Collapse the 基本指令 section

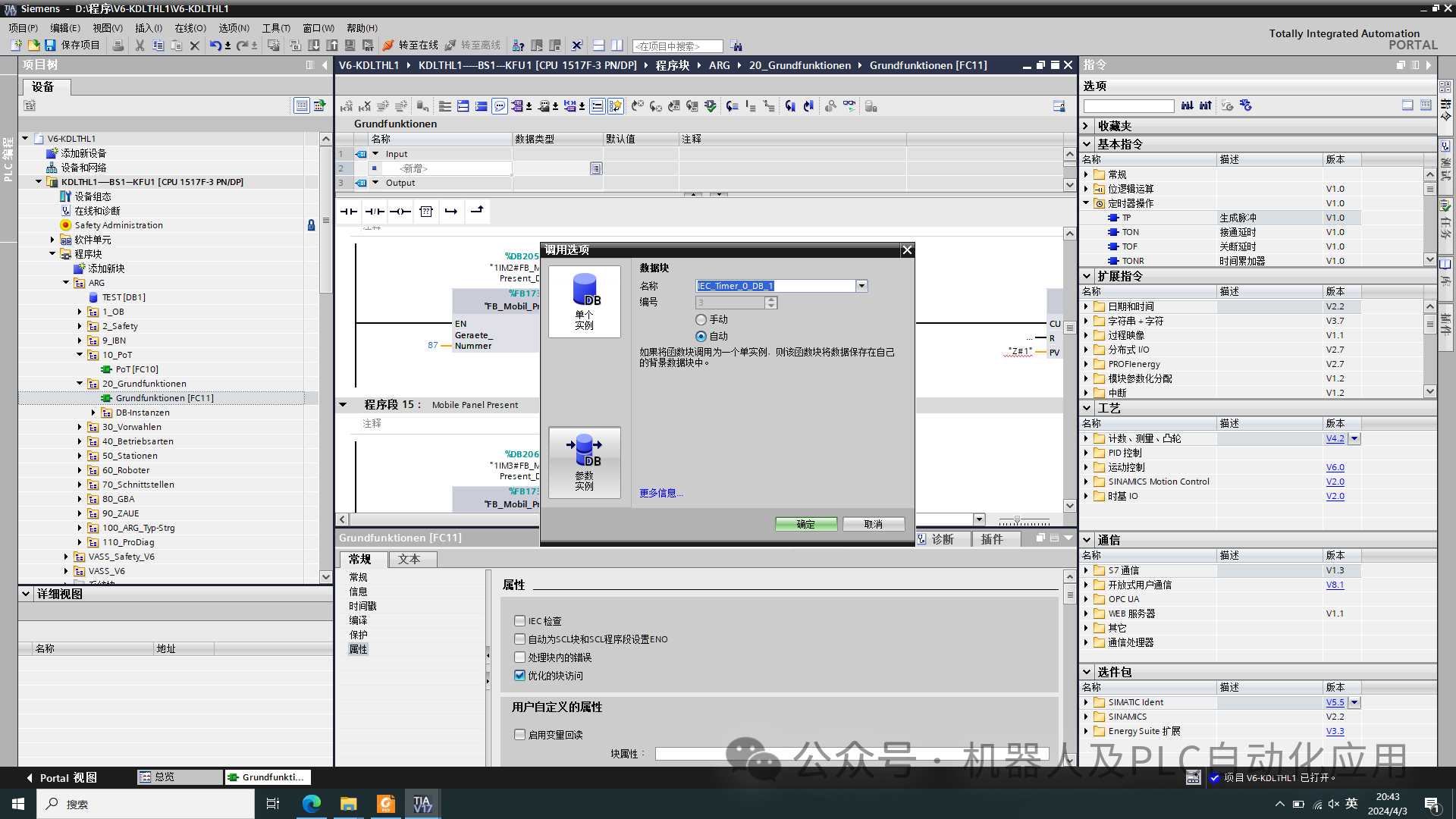pyautogui.click(x=1087, y=144)
